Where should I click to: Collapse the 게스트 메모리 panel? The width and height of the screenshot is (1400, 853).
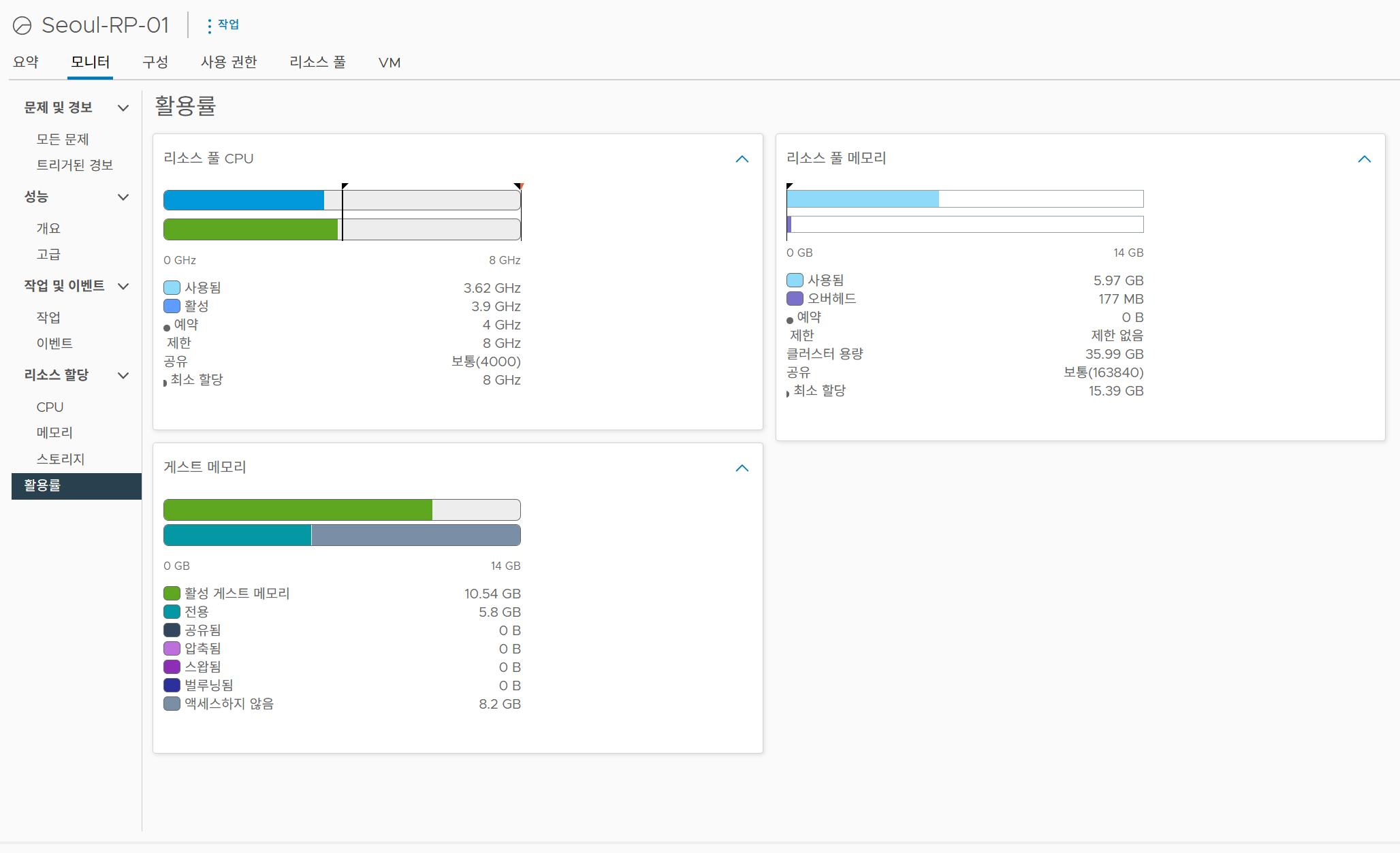[x=742, y=468]
